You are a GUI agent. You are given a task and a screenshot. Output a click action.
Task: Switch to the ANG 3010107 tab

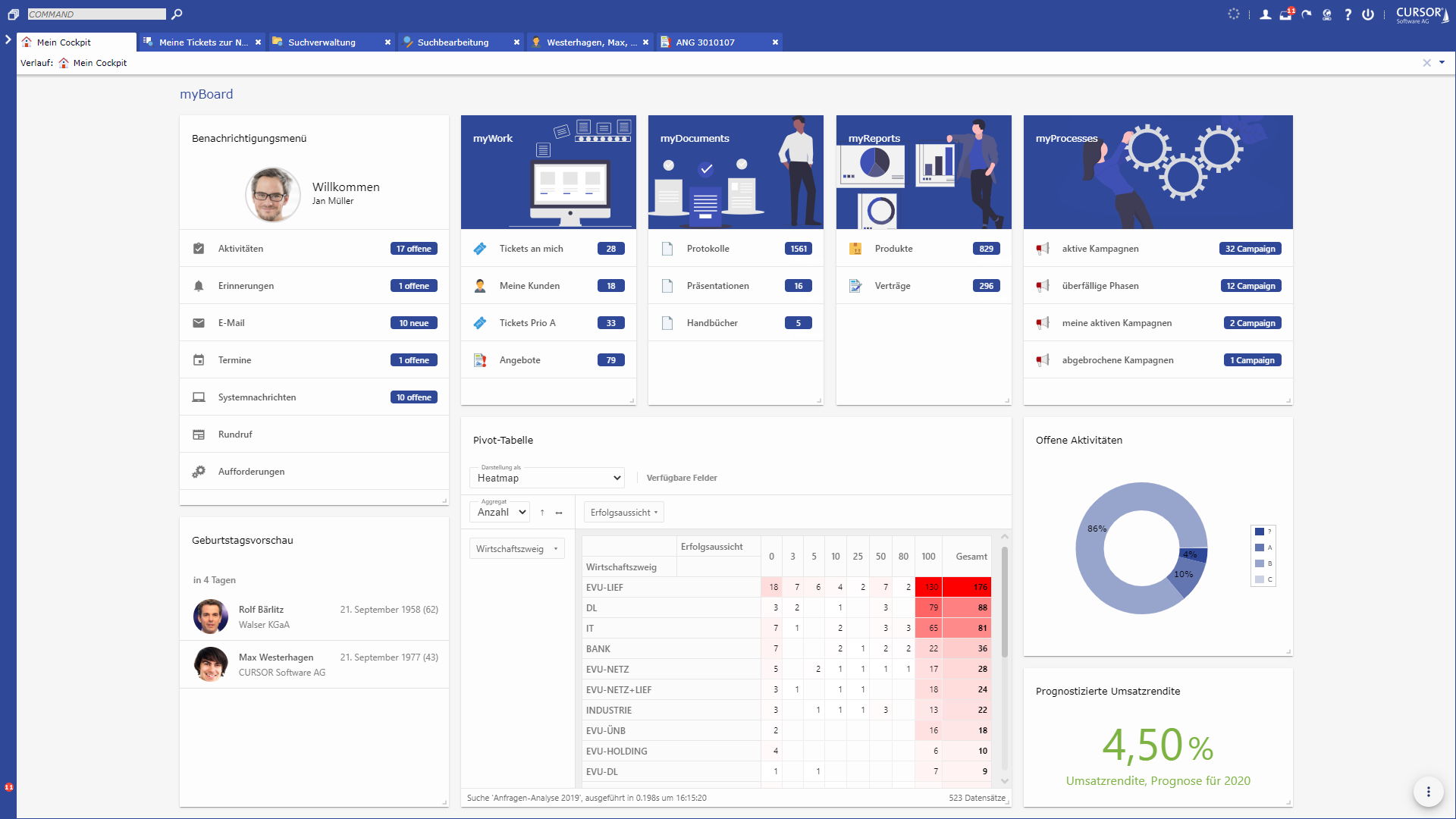coord(704,42)
